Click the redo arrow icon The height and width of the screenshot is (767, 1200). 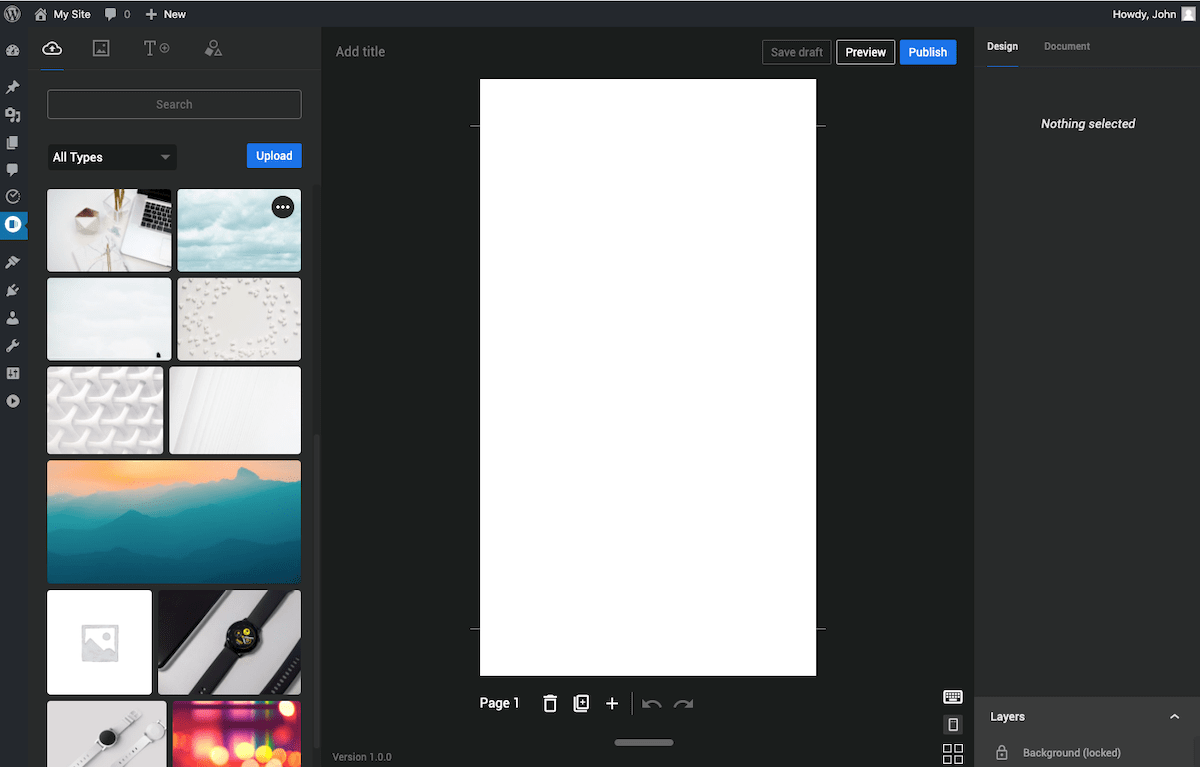point(683,704)
